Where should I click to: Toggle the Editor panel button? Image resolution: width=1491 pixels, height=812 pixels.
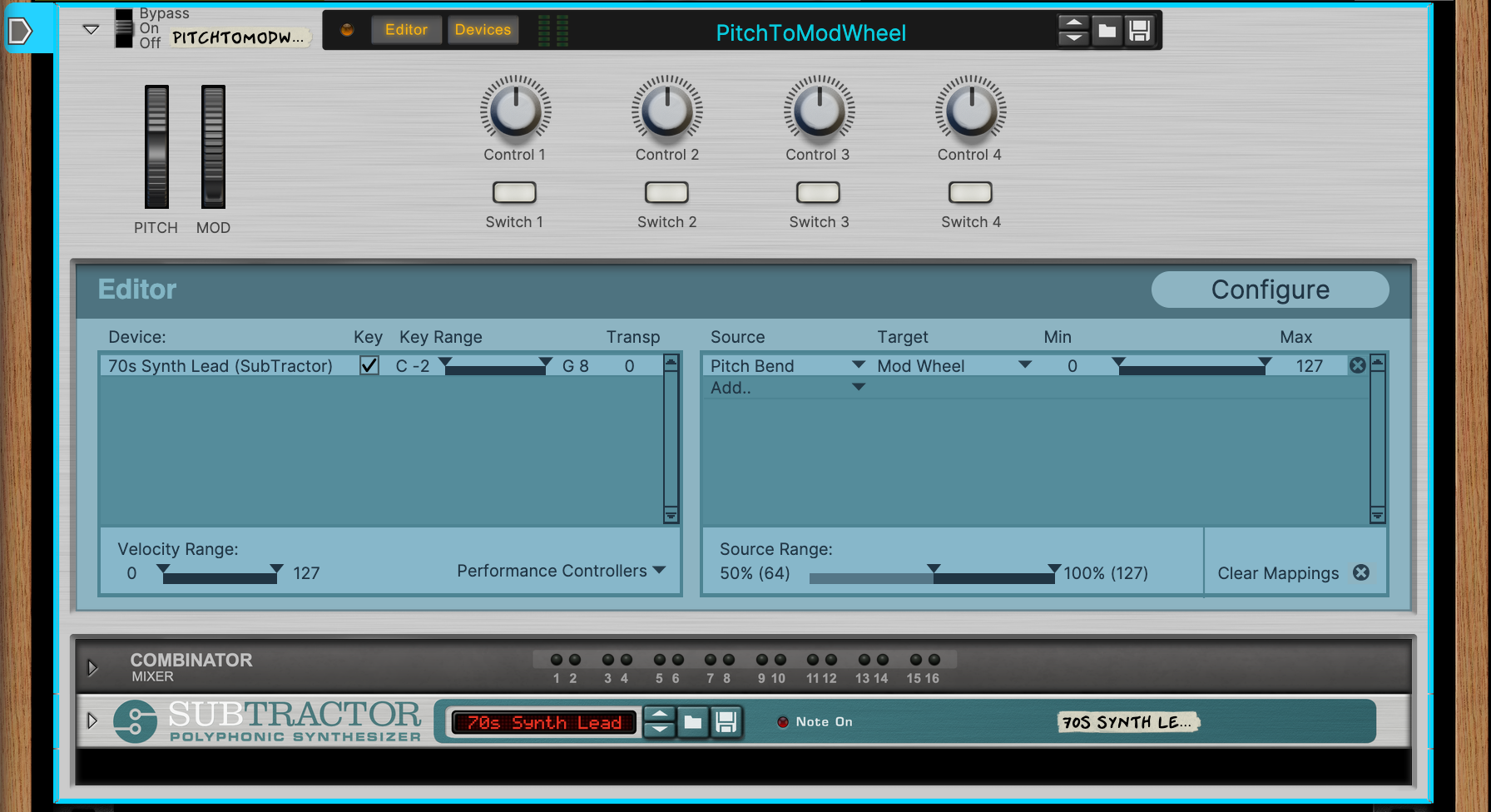tap(406, 30)
